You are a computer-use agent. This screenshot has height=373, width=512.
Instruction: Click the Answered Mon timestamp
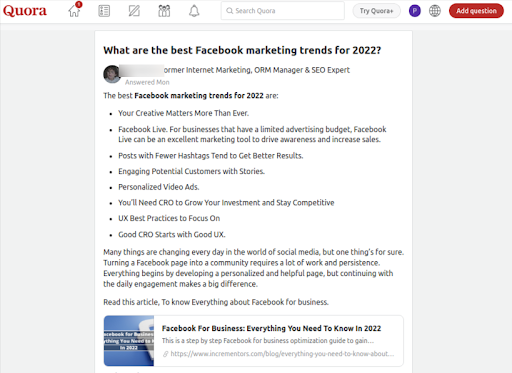click(147, 82)
